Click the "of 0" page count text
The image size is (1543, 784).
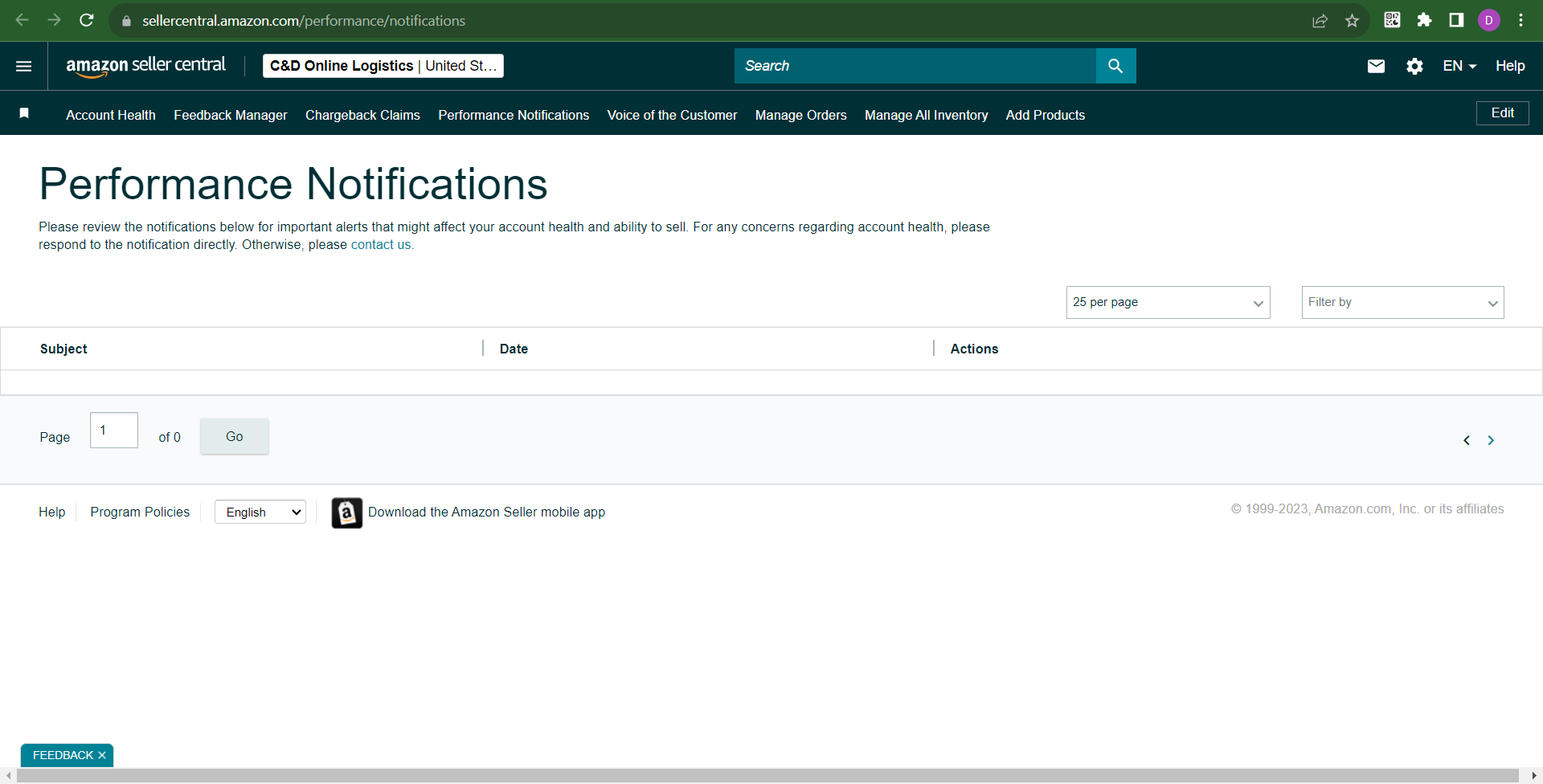[170, 437]
